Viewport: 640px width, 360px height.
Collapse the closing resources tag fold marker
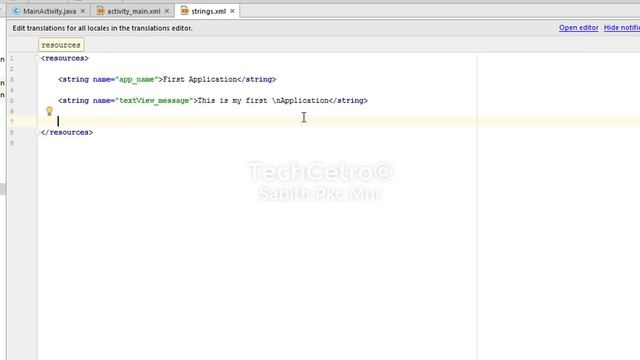coord(37,133)
